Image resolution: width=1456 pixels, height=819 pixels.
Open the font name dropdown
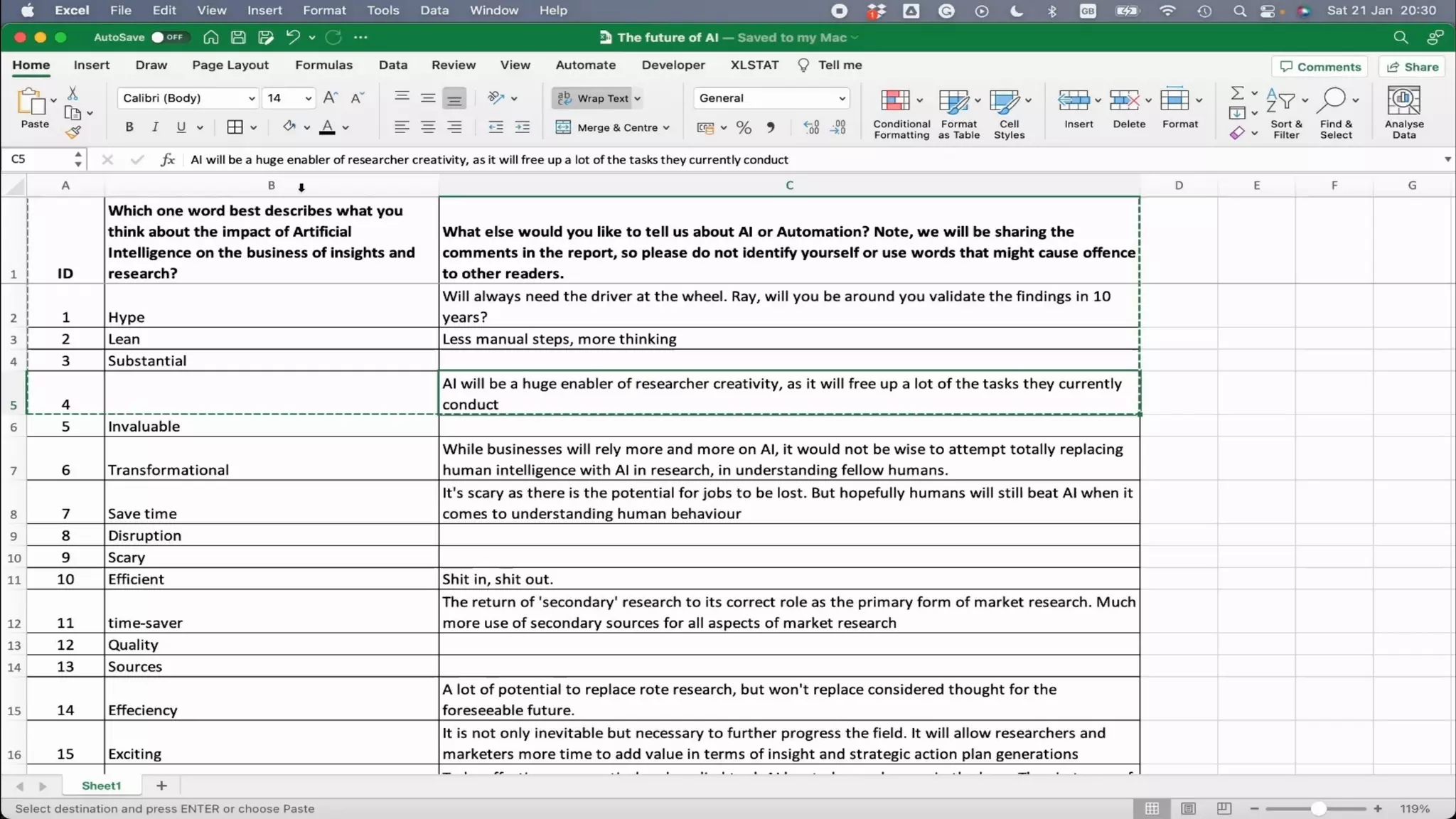(252, 98)
